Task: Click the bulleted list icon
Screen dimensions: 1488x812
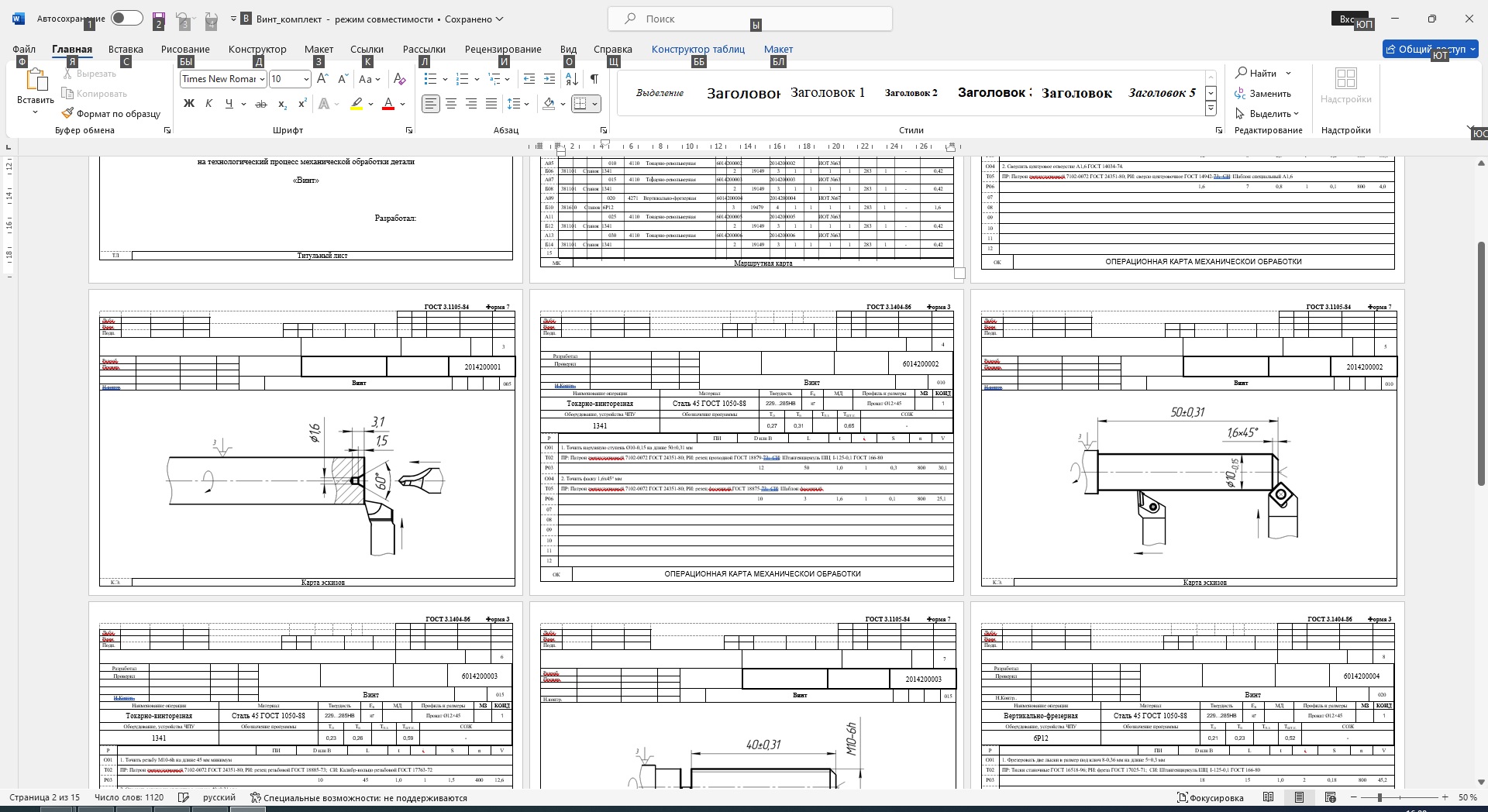Action: tap(431, 79)
